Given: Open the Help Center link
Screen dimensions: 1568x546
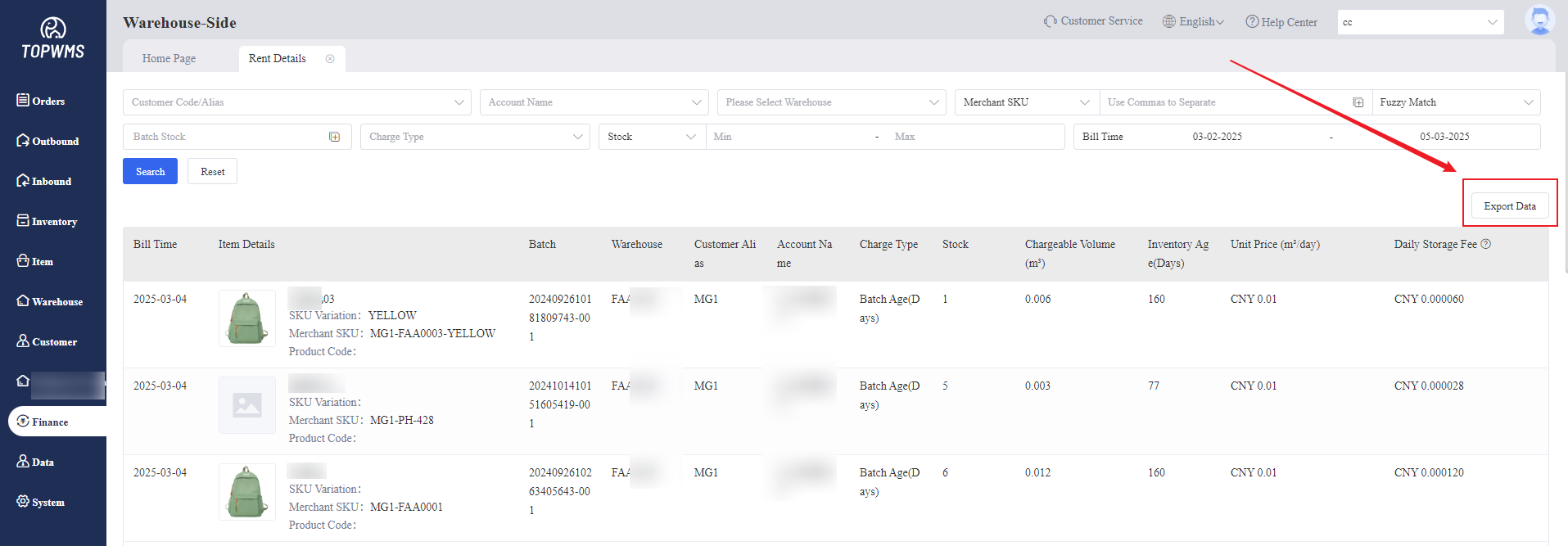Looking at the screenshot, I should pyautogui.click(x=1281, y=22).
